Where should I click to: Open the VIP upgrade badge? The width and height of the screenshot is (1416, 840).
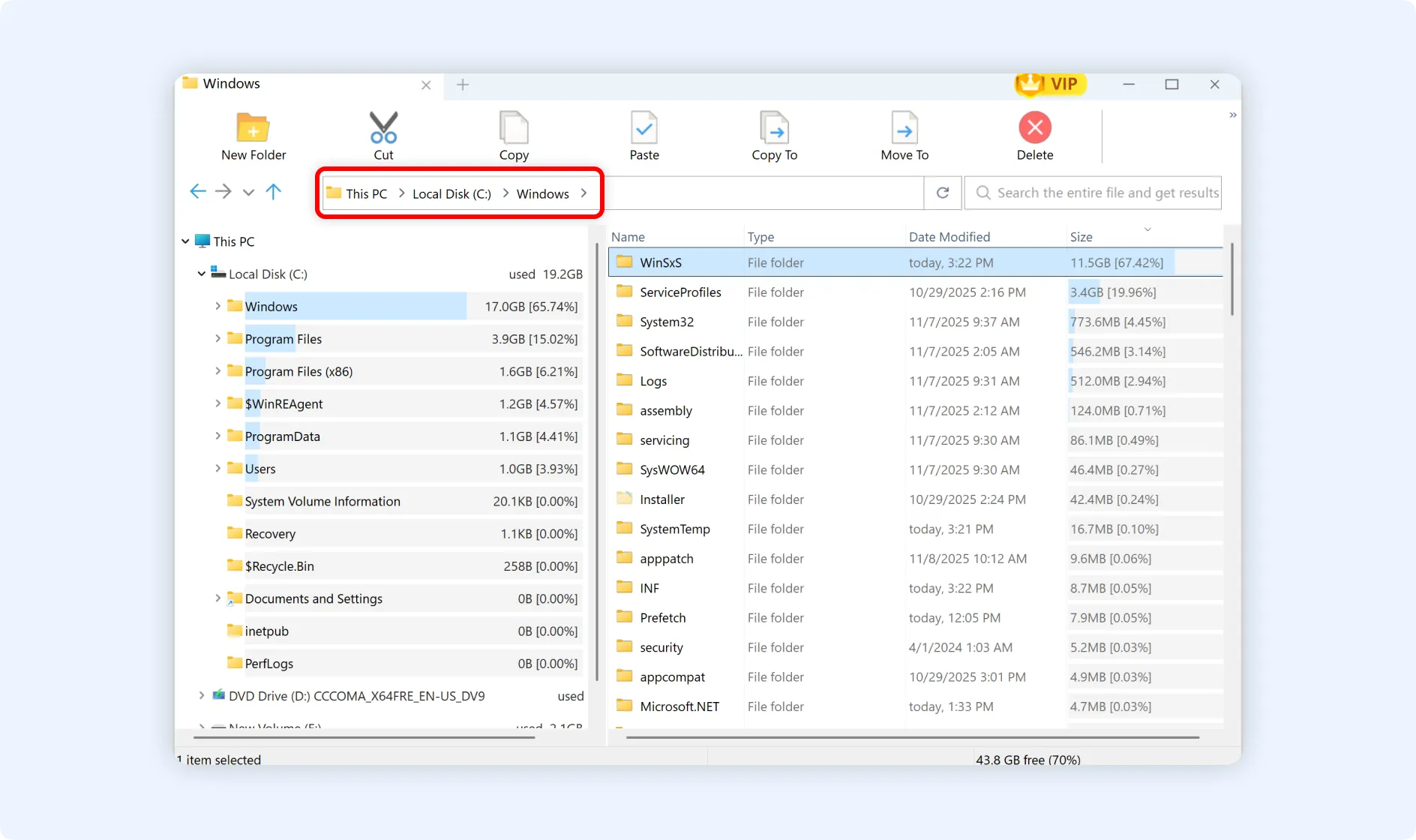pos(1050,85)
